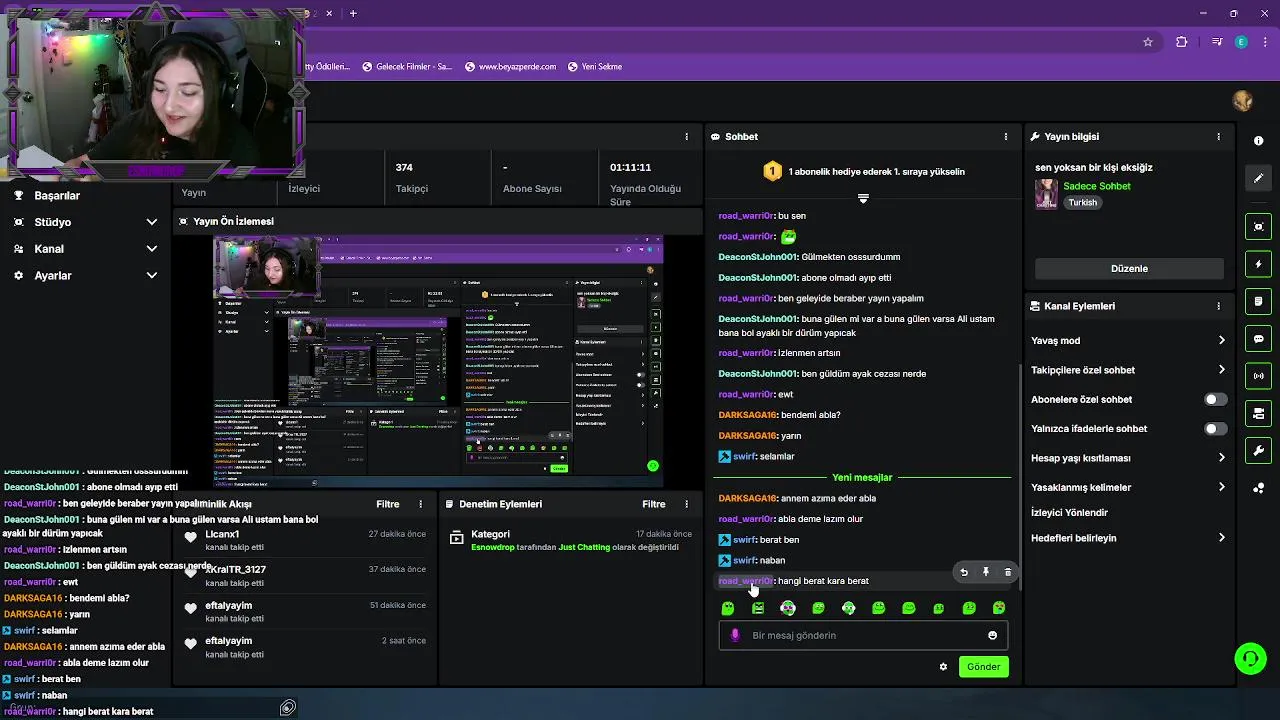Toggle the broadcast signal widget icon
Viewport: 1280px width, 720px height.
coord(1259,376)
